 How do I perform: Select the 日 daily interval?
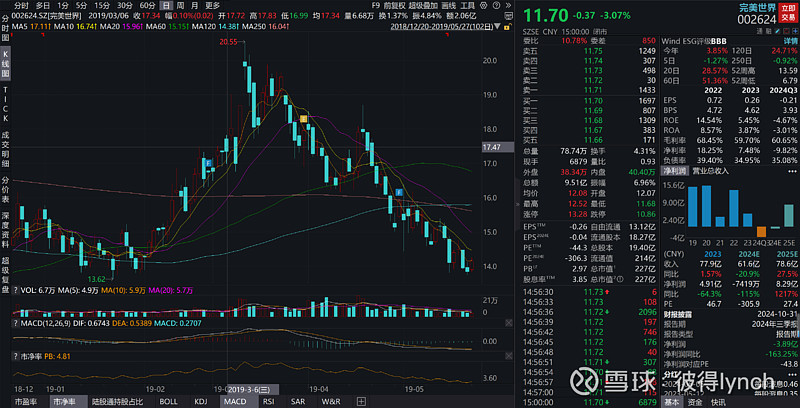coord(166,6)
